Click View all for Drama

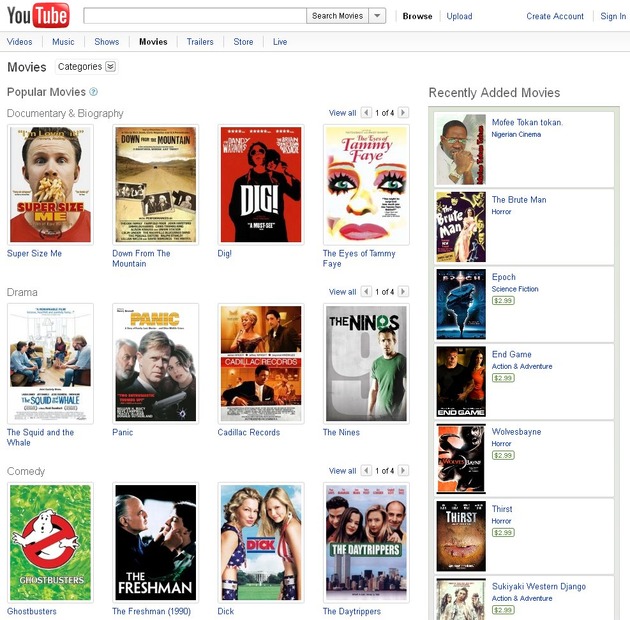(x=342, y=292)
